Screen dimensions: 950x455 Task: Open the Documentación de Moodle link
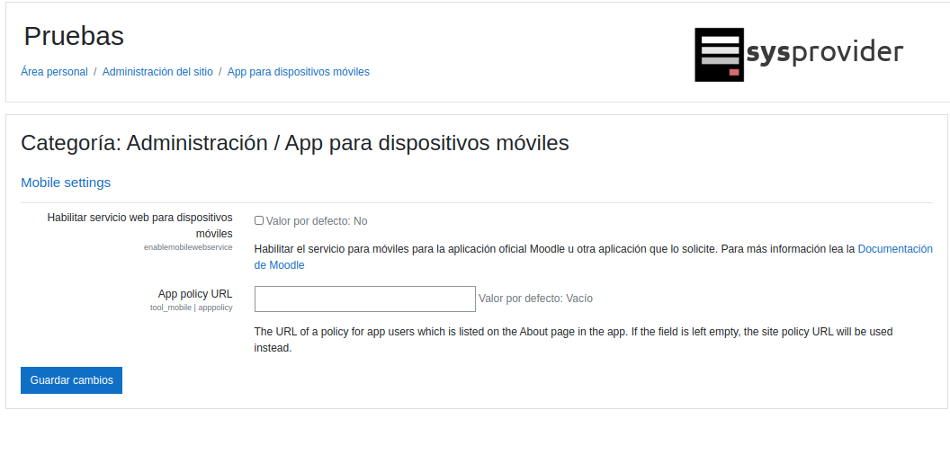click(894, 249)
